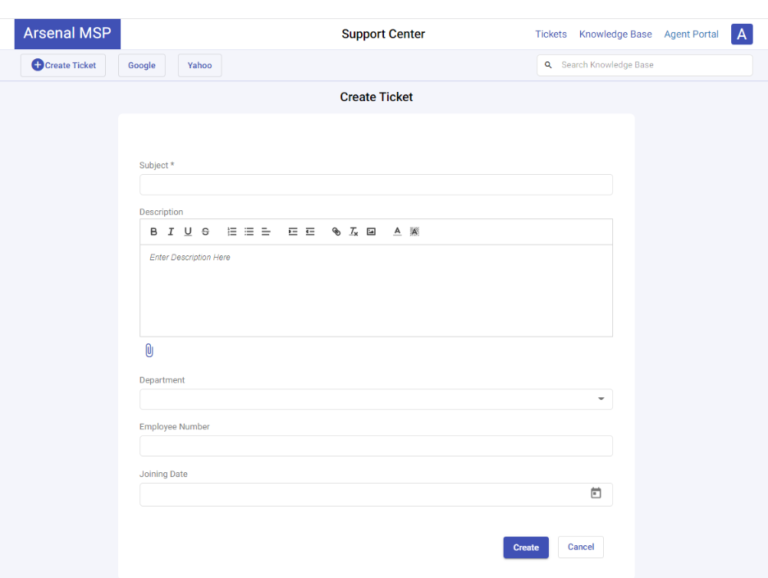Toggle bold formatting in description editor
The image size is (768, 578).
(153, 232)
